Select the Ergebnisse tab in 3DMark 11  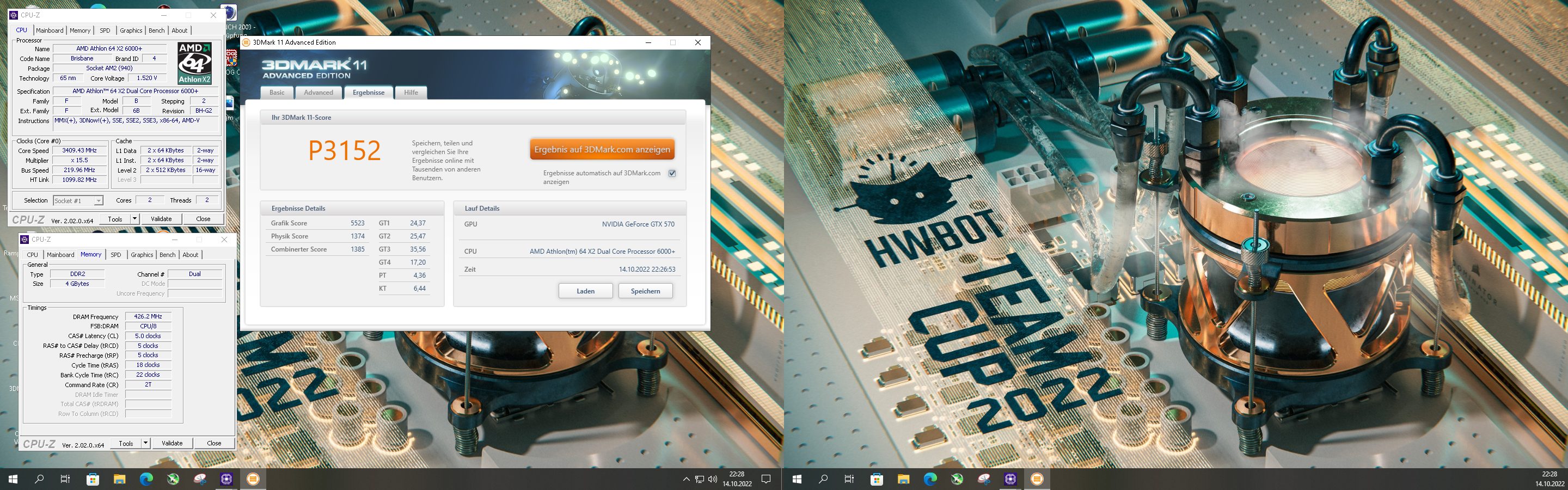click(368, 93)
